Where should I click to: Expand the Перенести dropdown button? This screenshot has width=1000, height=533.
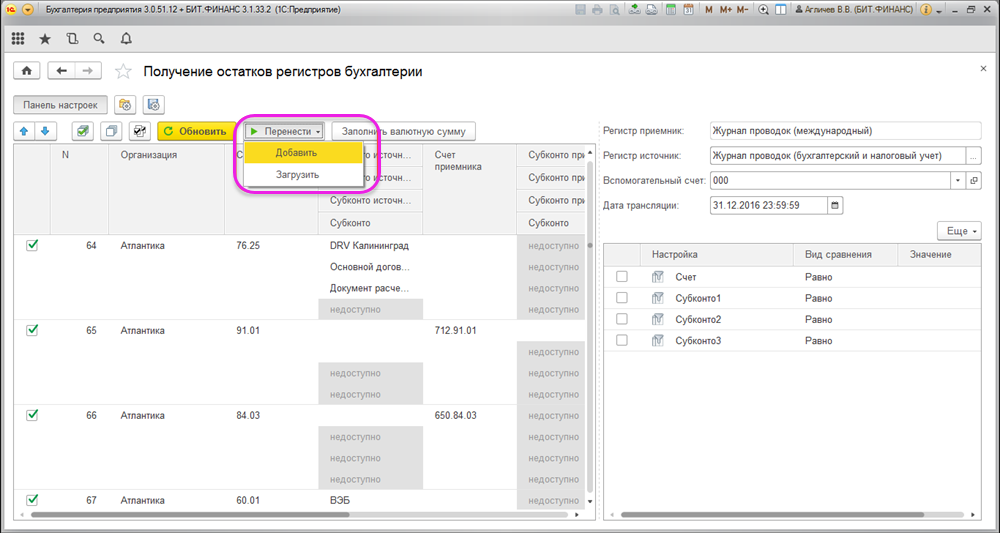pos(285,131)
